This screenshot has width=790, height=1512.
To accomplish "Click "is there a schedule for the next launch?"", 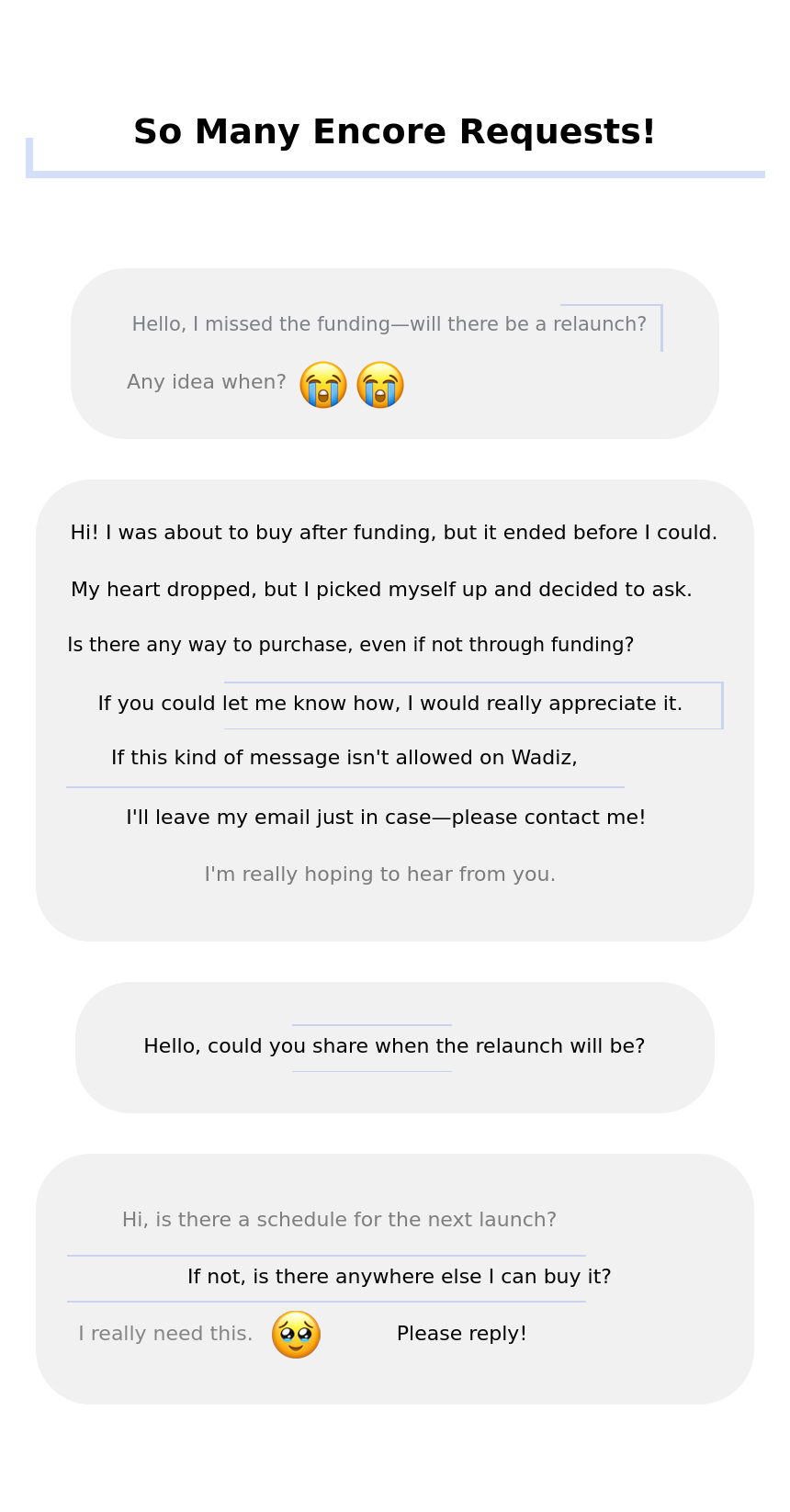I will click(x=339, y=1220).
